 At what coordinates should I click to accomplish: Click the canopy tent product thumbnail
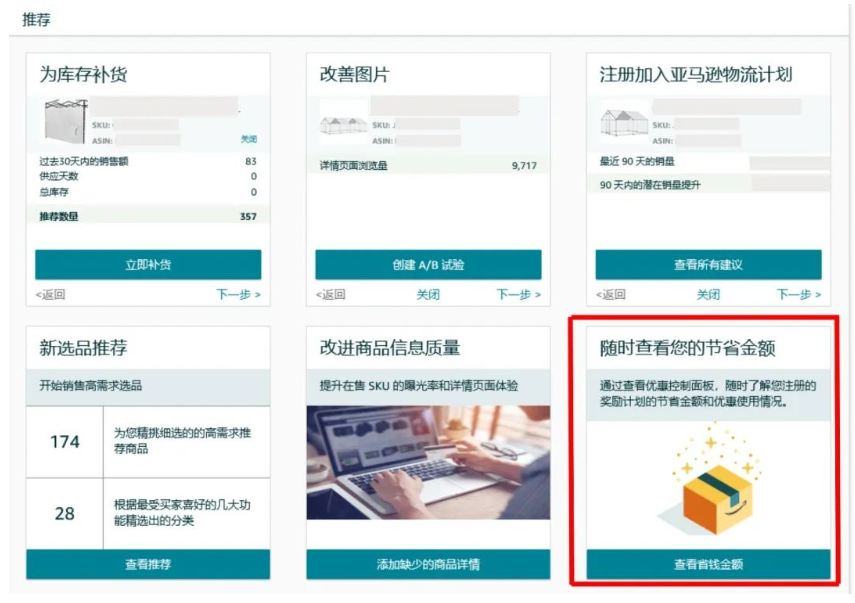pyautogui.click(x=65, y=121)
